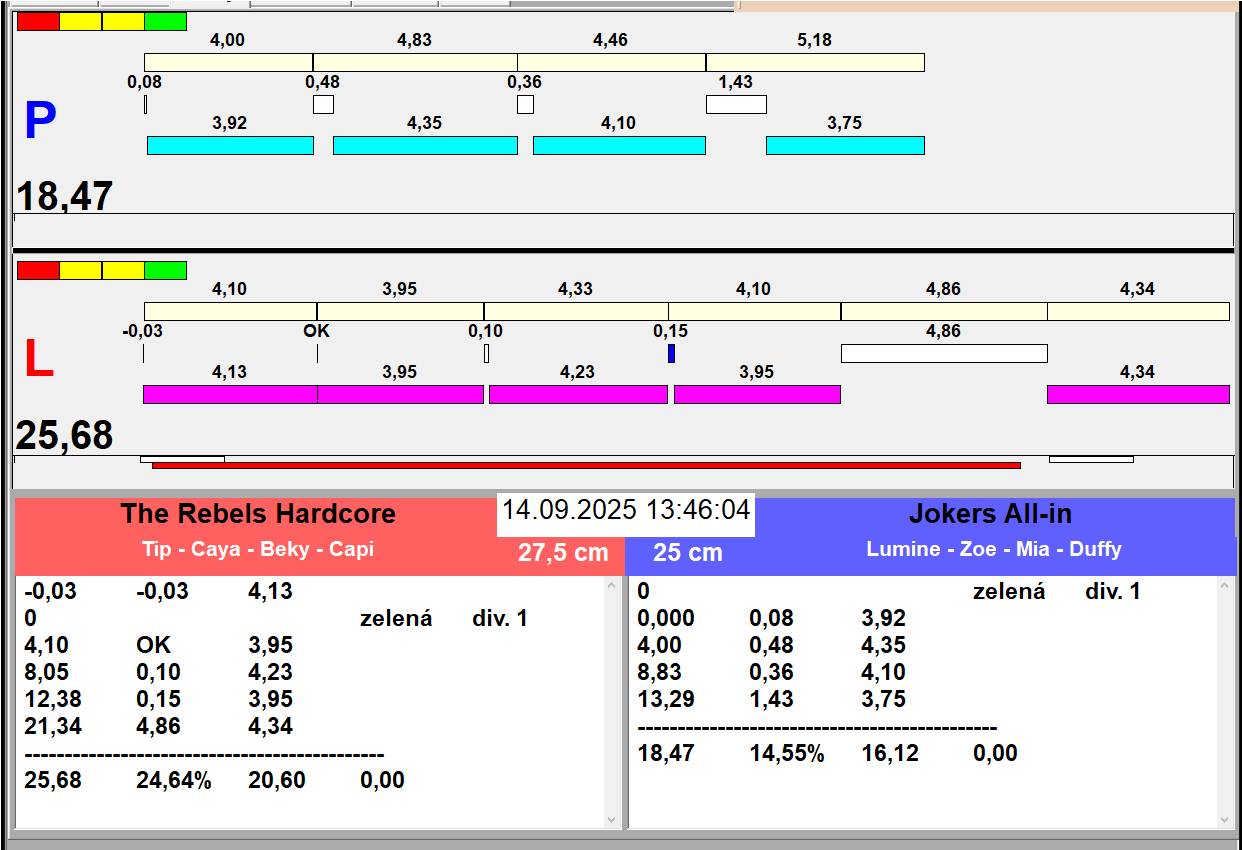
Task: Click the 21,34 cell in Rebels list
Action: pyautogui.click(x=53, y=726)
